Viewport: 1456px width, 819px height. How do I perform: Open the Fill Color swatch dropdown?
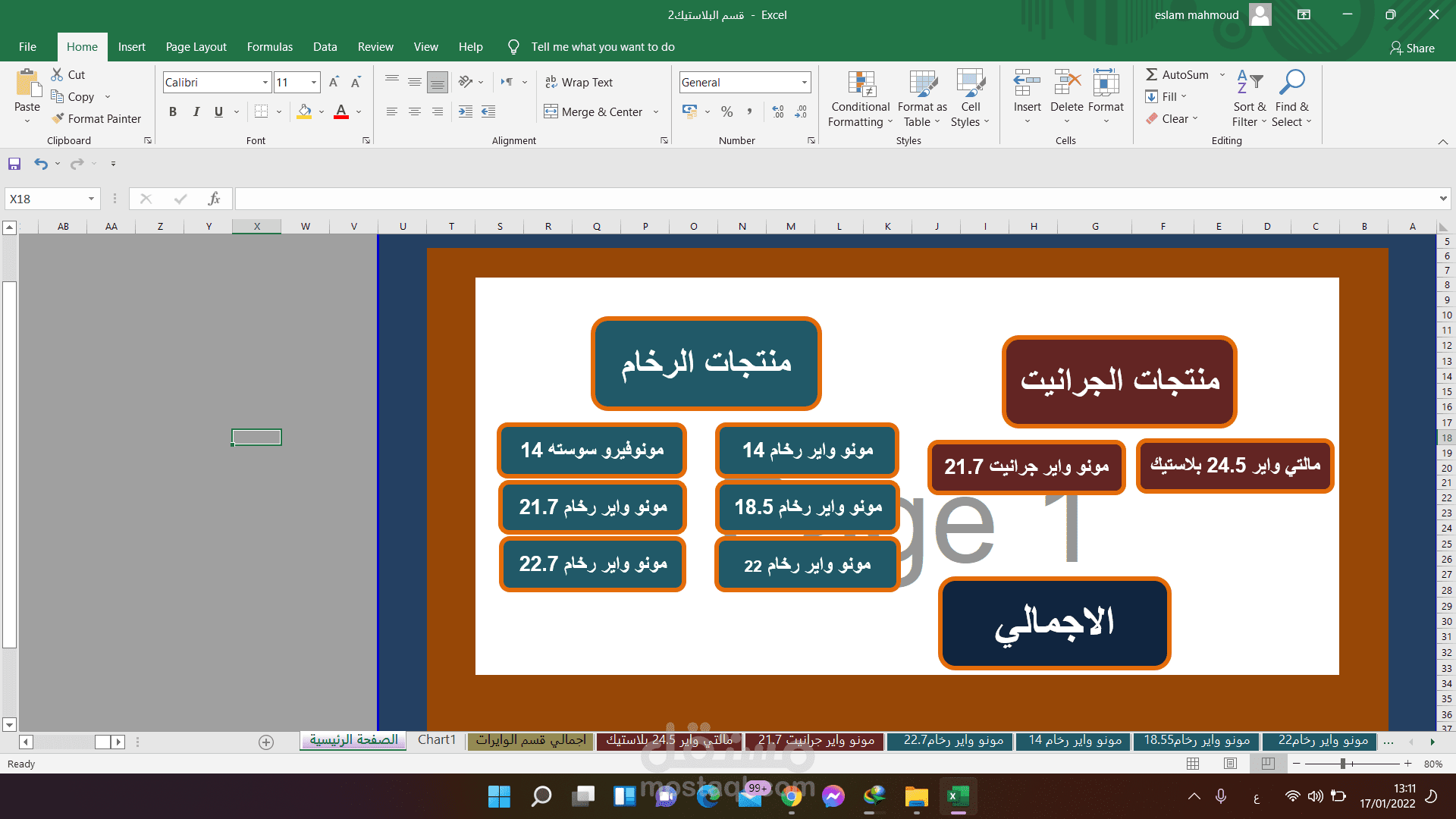pos(322,111)
